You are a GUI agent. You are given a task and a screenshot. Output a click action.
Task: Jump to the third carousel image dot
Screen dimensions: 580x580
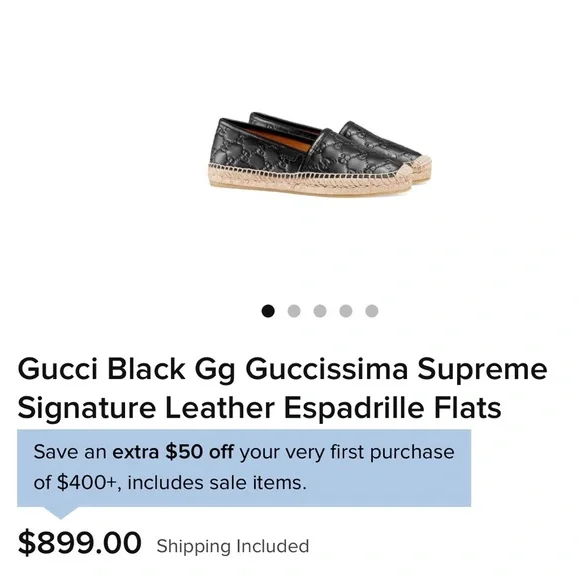pyautogui.click(x=320, y=311)
